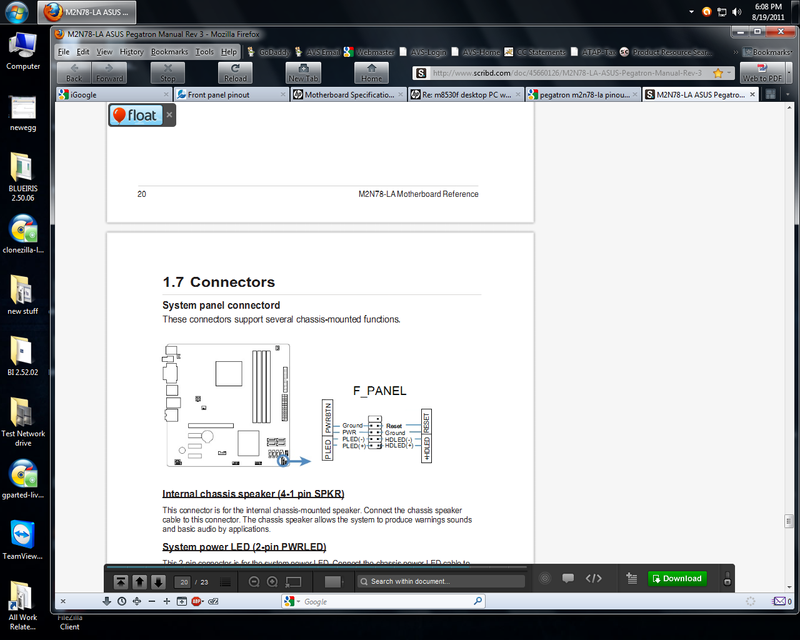Click the volume speaker icon in system tray
The image size is (800, 640).
736,12
